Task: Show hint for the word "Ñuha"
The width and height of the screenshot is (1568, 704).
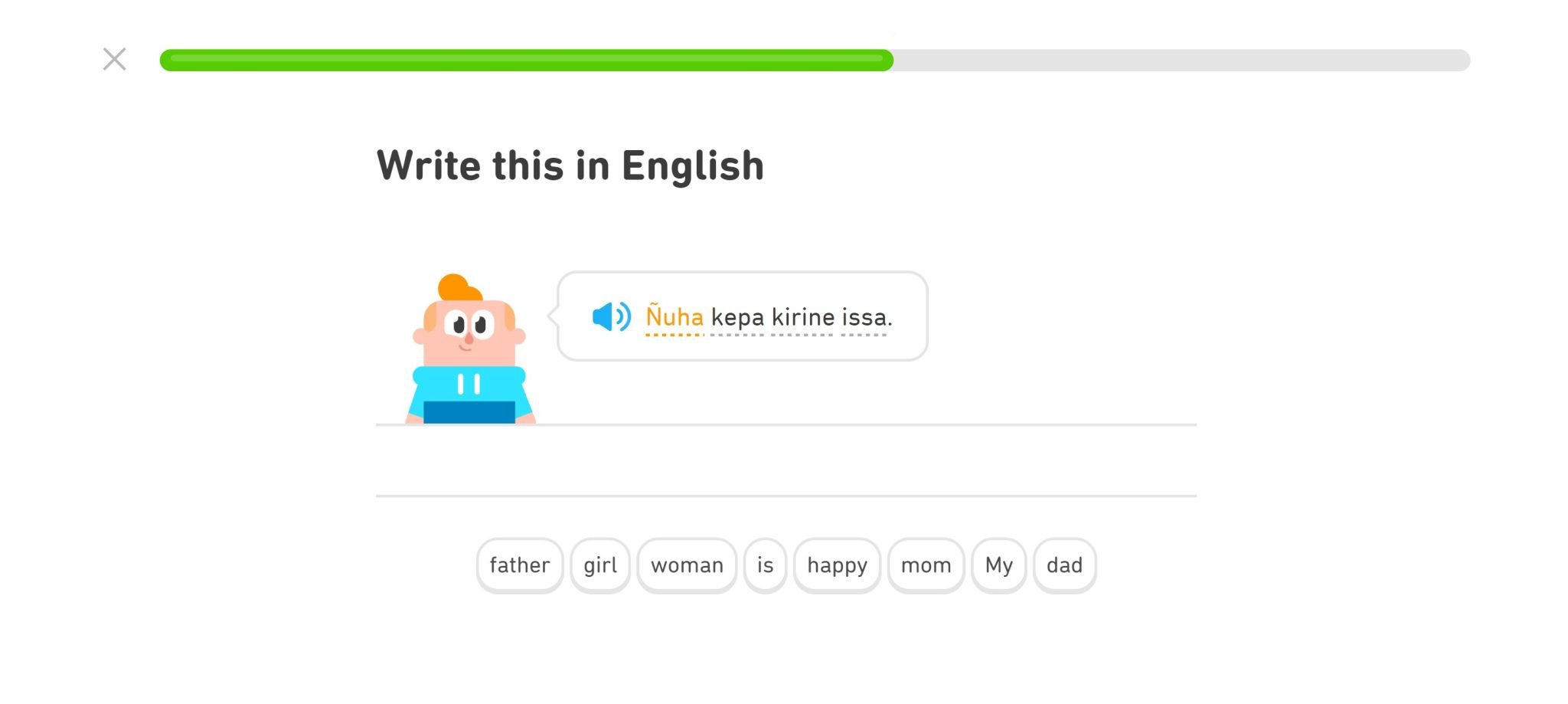Action: (675, 317)
